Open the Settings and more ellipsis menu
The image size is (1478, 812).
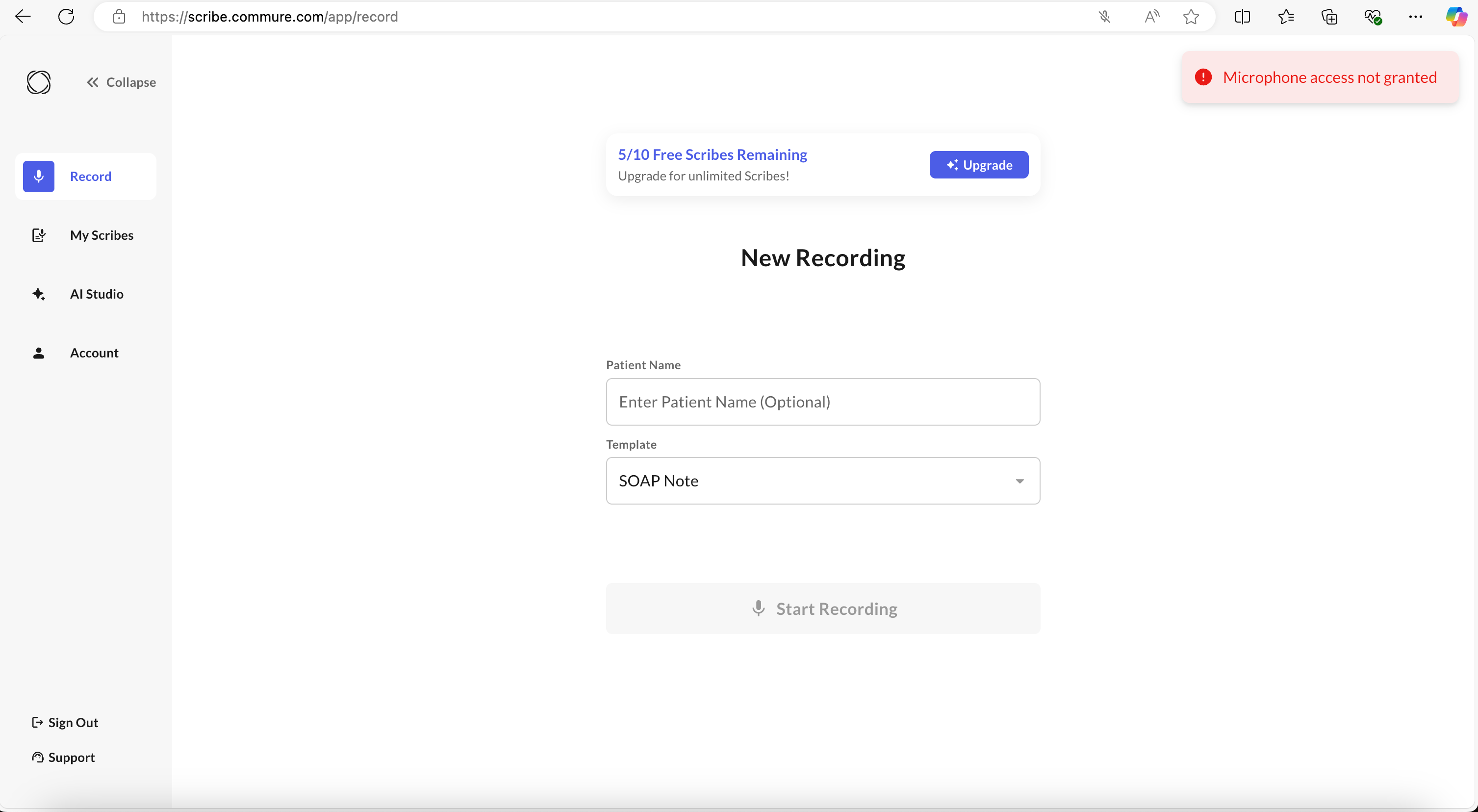coord(1415,17)
